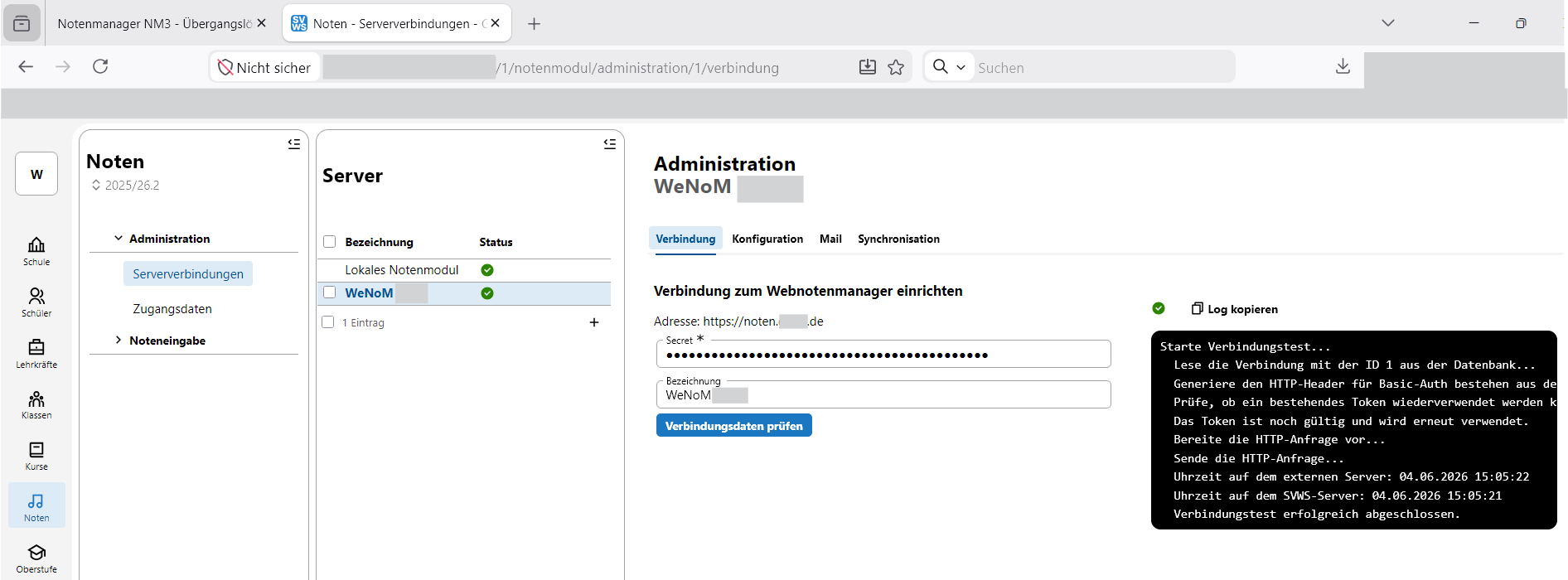This screenshot has width=1568, height=580.
Task: Select Zugangsdaten in the menu
Action: [x=172, y=309]
